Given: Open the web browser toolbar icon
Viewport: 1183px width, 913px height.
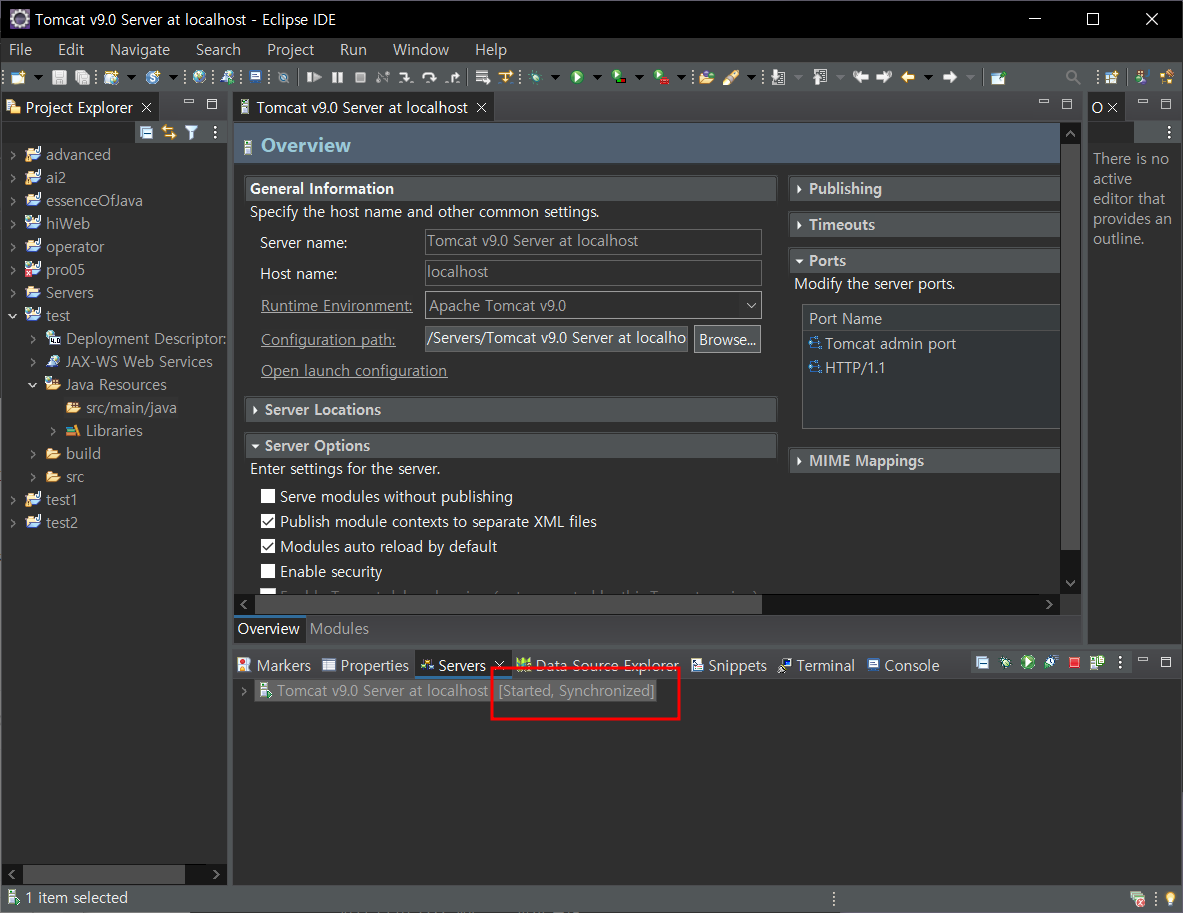Looking at the screenshot, I should tap(199, 77).
